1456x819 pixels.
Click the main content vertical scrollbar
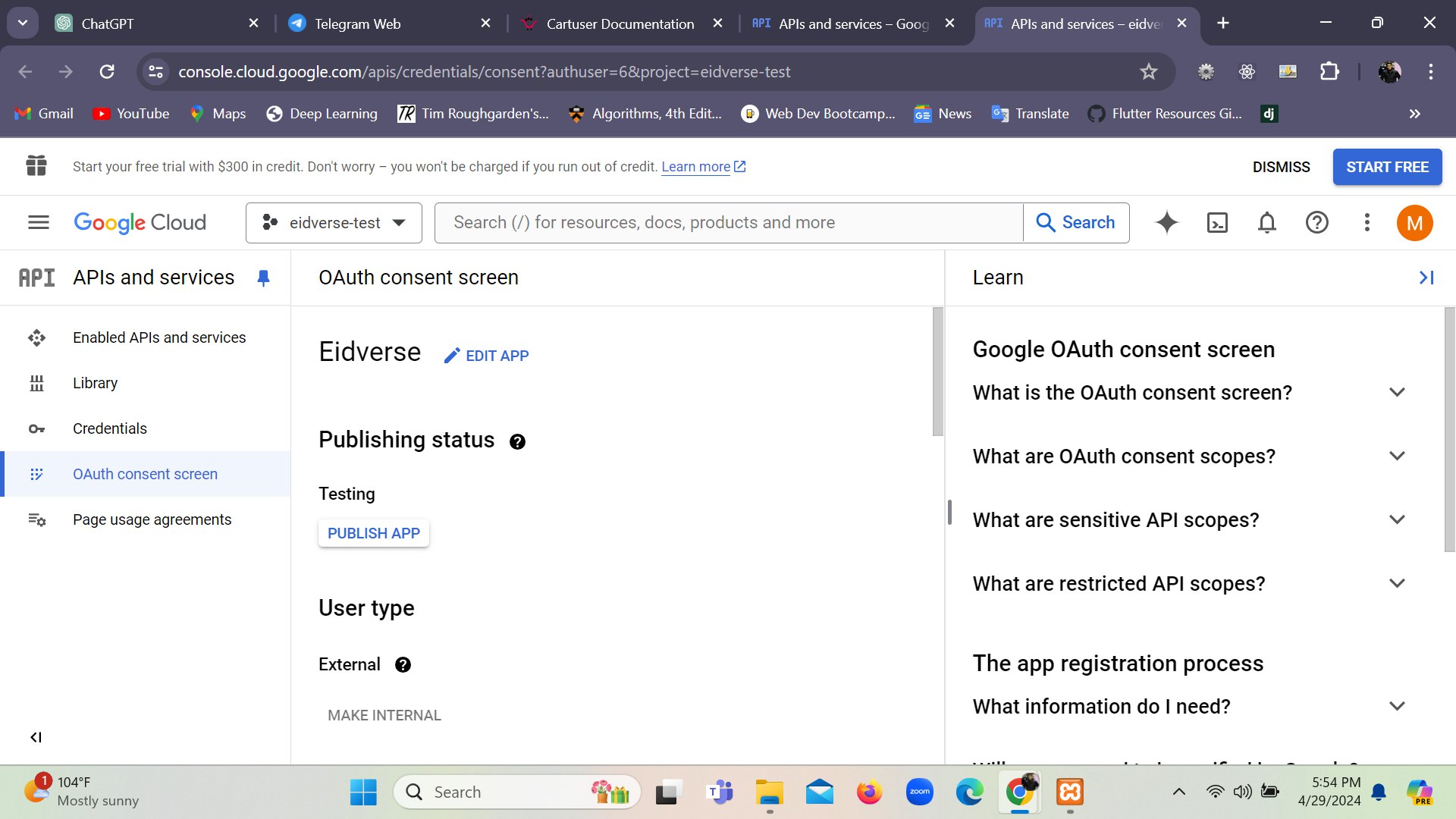[x=938, y=372]
